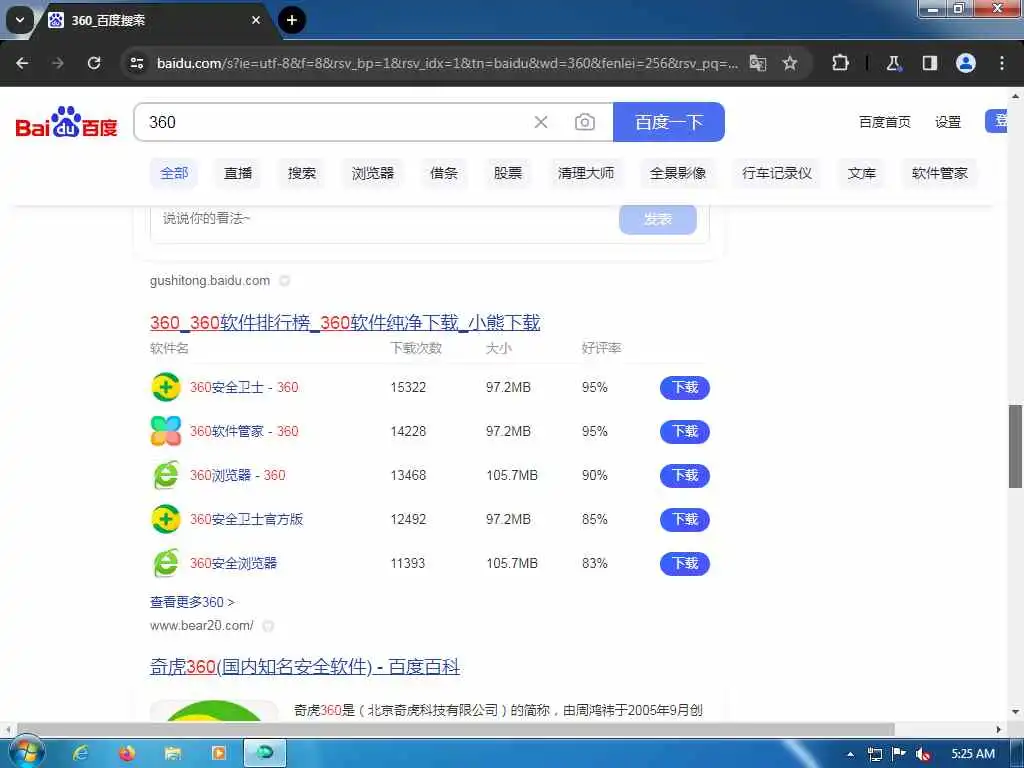Select the 清理大师 filter tab
This screenshot has height=768, width=1024.
pos(586,173)
